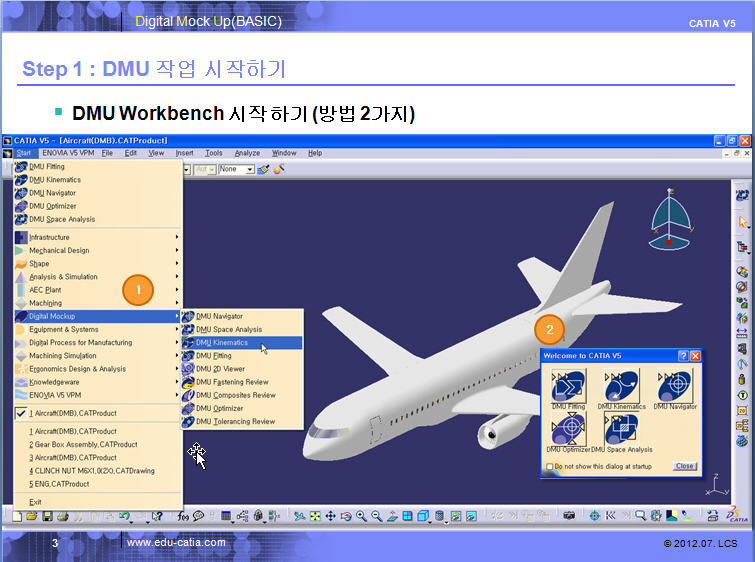Launch DMU Optimizer from Welcome dialog
This screenshot has height=562, width=755.
pyautogui.click(x=568, y=430)
